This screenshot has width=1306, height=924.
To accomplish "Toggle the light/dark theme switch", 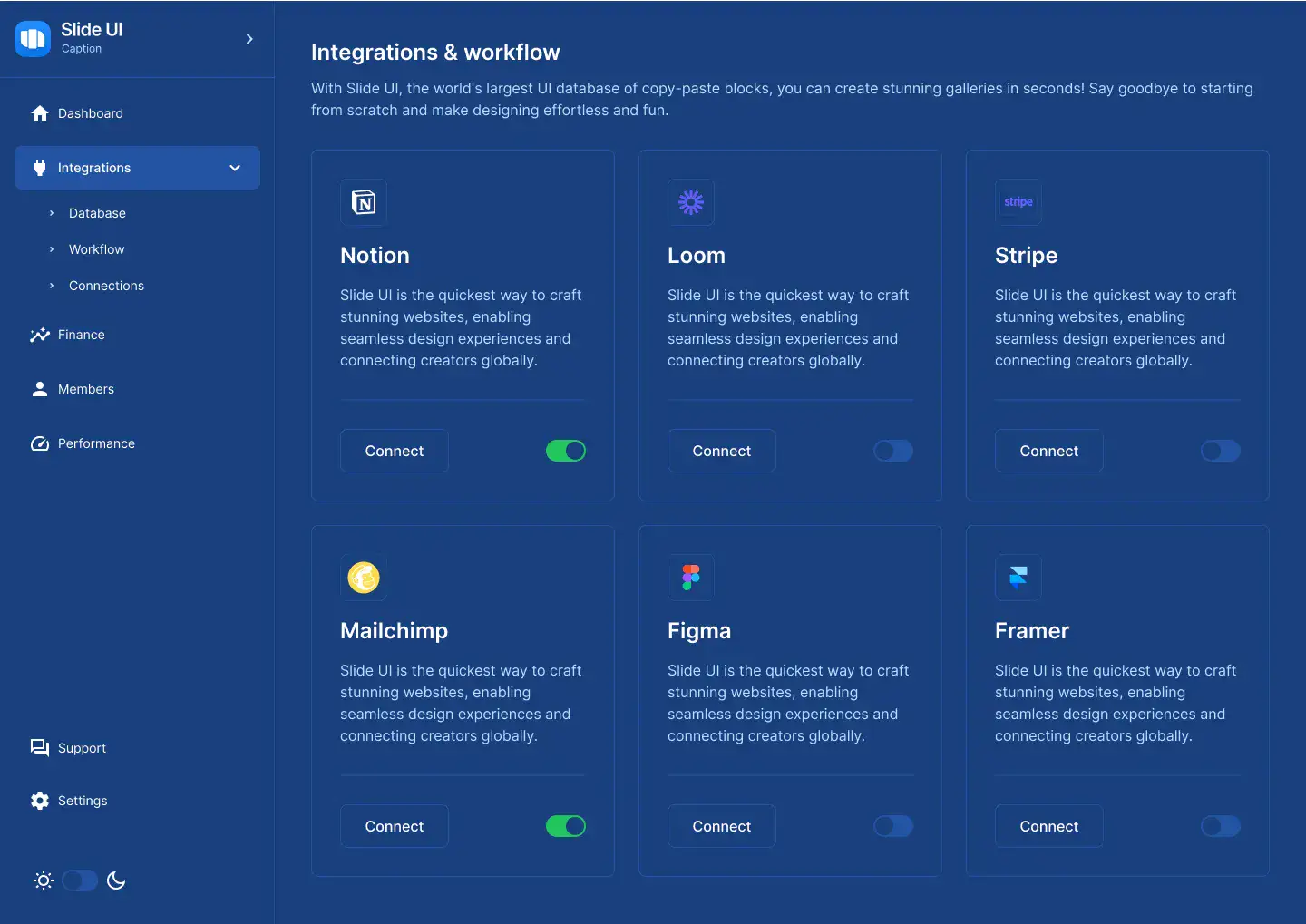I will coord(80,880).
